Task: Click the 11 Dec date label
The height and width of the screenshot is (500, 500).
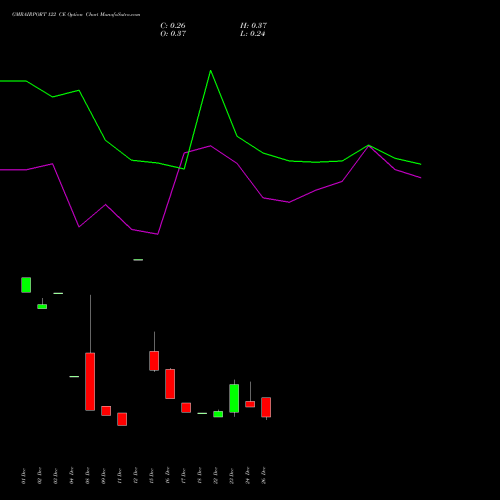Action: [x=119, y=476]
